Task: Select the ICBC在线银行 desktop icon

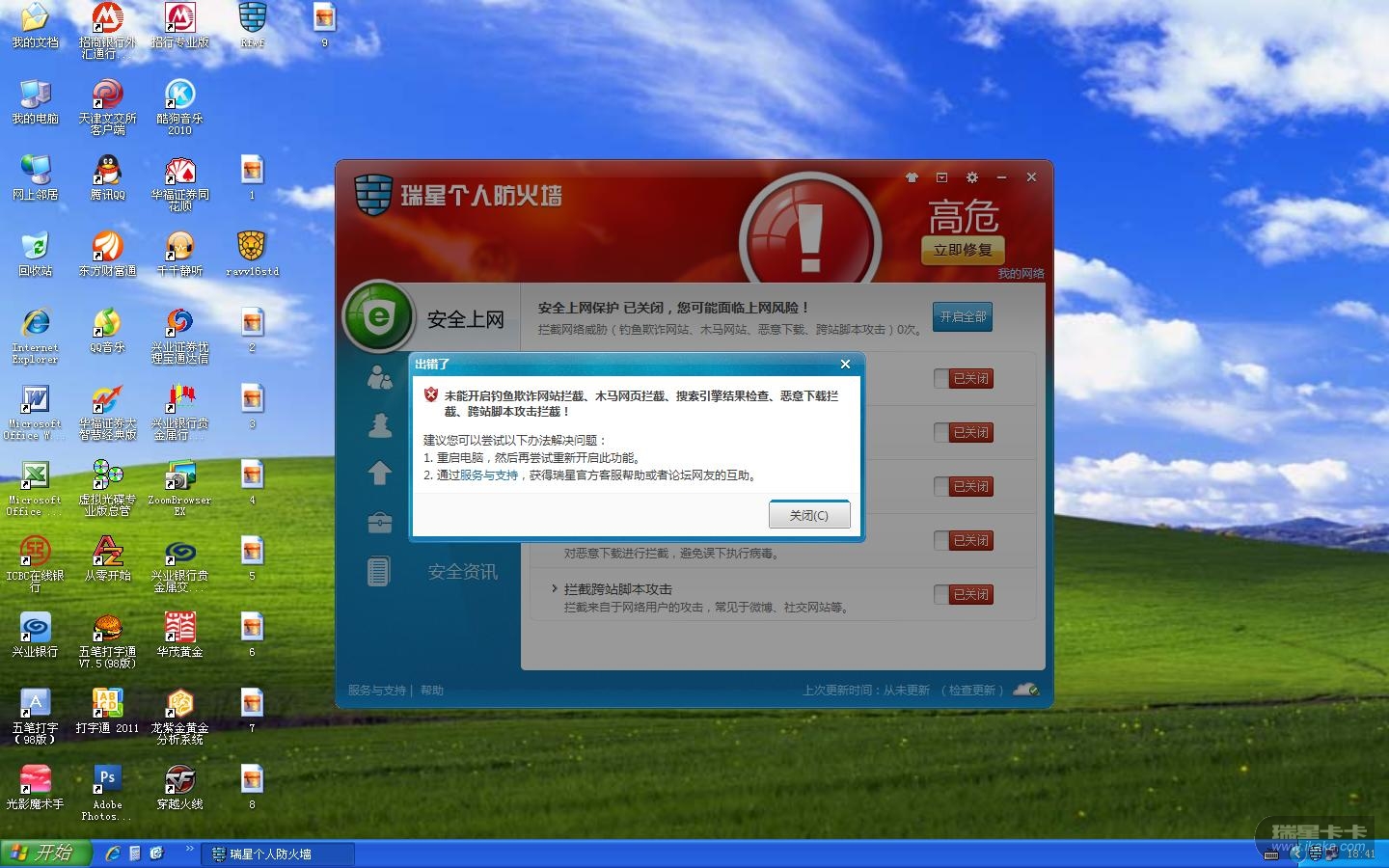Action: (x=35, y=564)
